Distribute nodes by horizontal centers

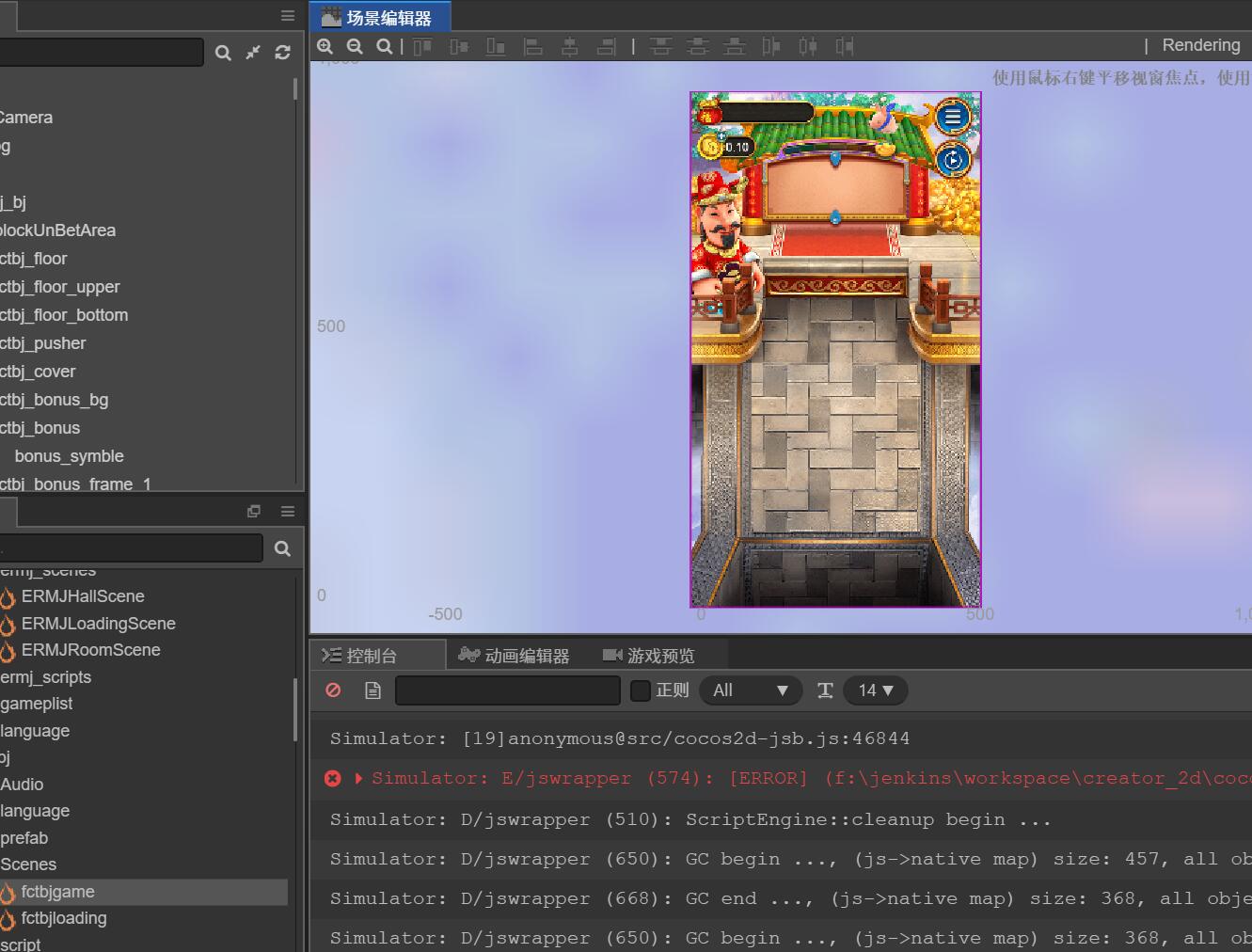[x=808, y=46]
